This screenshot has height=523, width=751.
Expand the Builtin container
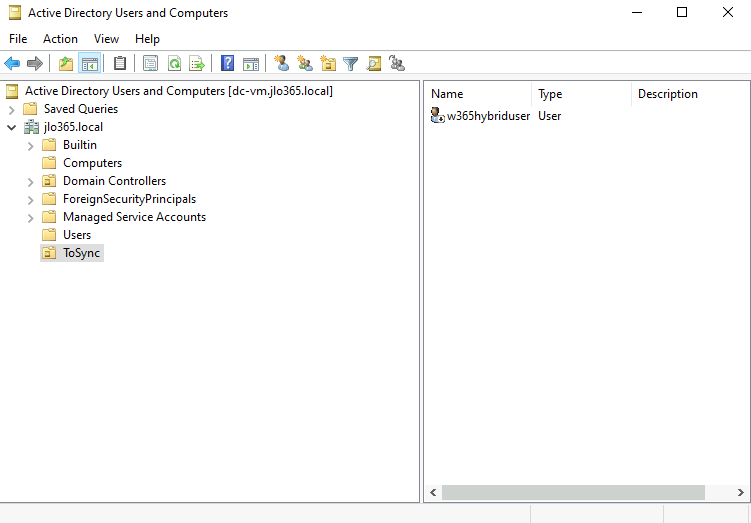tap(31, 146)
